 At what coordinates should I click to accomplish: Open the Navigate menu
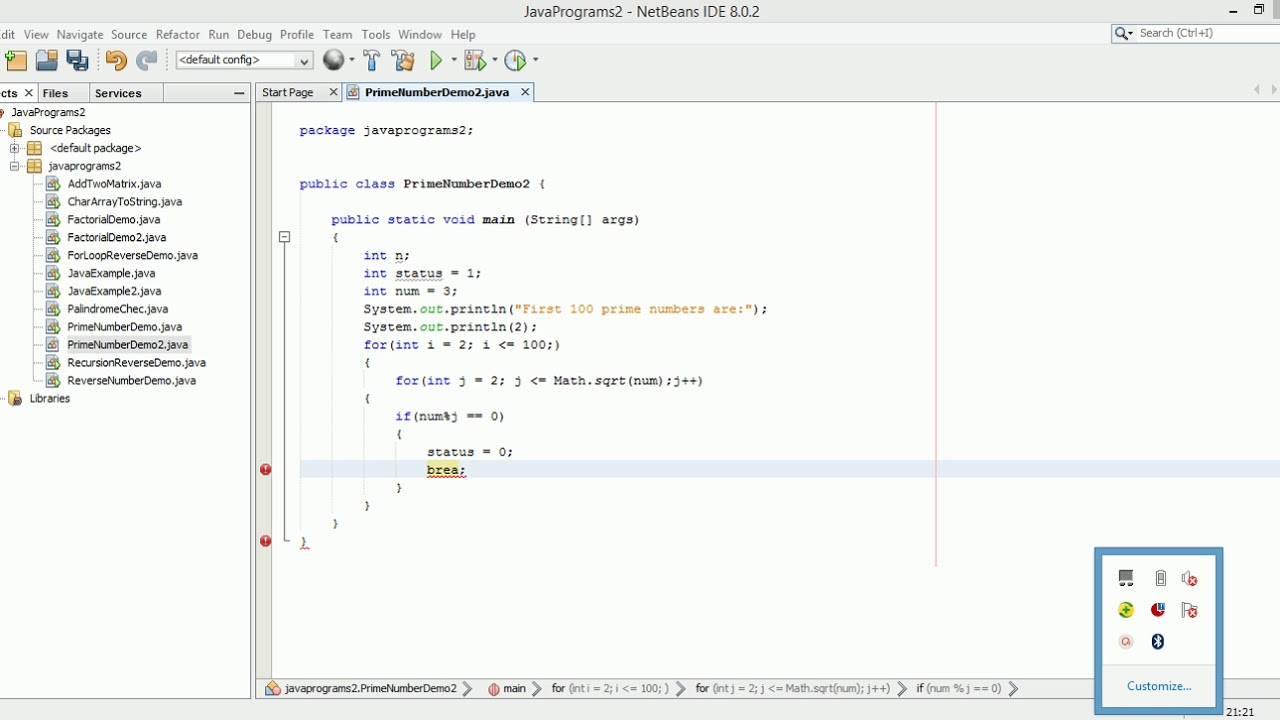[x=80, y=34]
